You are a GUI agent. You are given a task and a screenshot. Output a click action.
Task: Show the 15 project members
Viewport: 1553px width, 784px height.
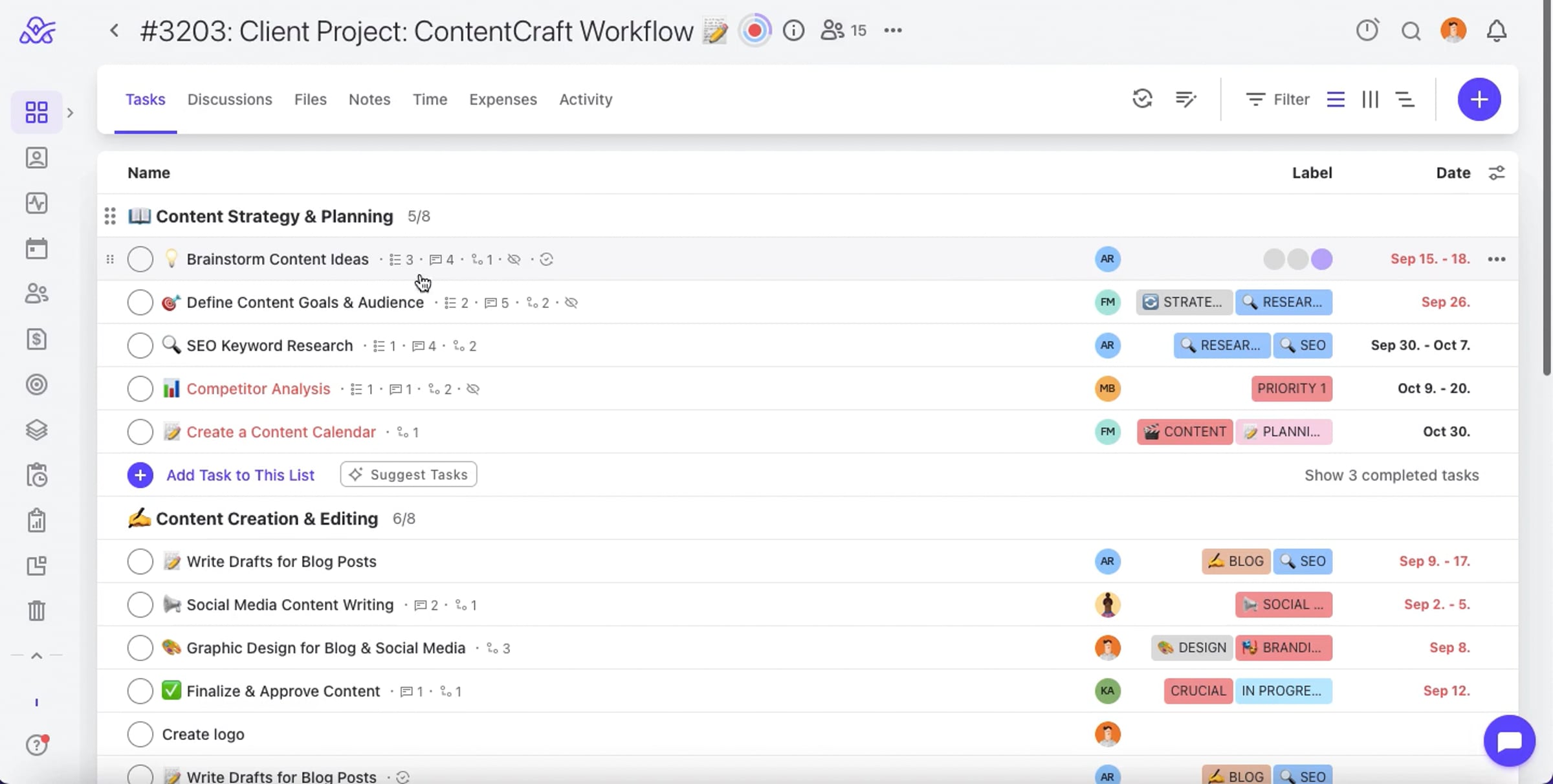pyautogui.click(x=844, y=30)
